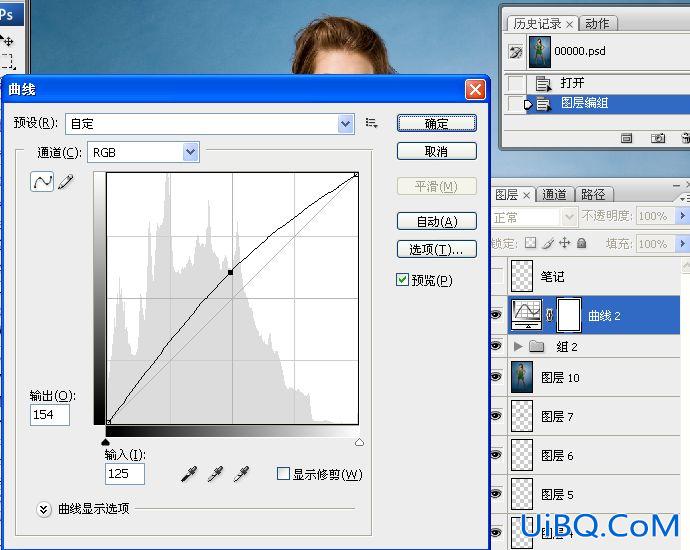The image size is (690, 550).
Task: Expand 曲线显示选项 curve display options
Action: pos(43,510)
